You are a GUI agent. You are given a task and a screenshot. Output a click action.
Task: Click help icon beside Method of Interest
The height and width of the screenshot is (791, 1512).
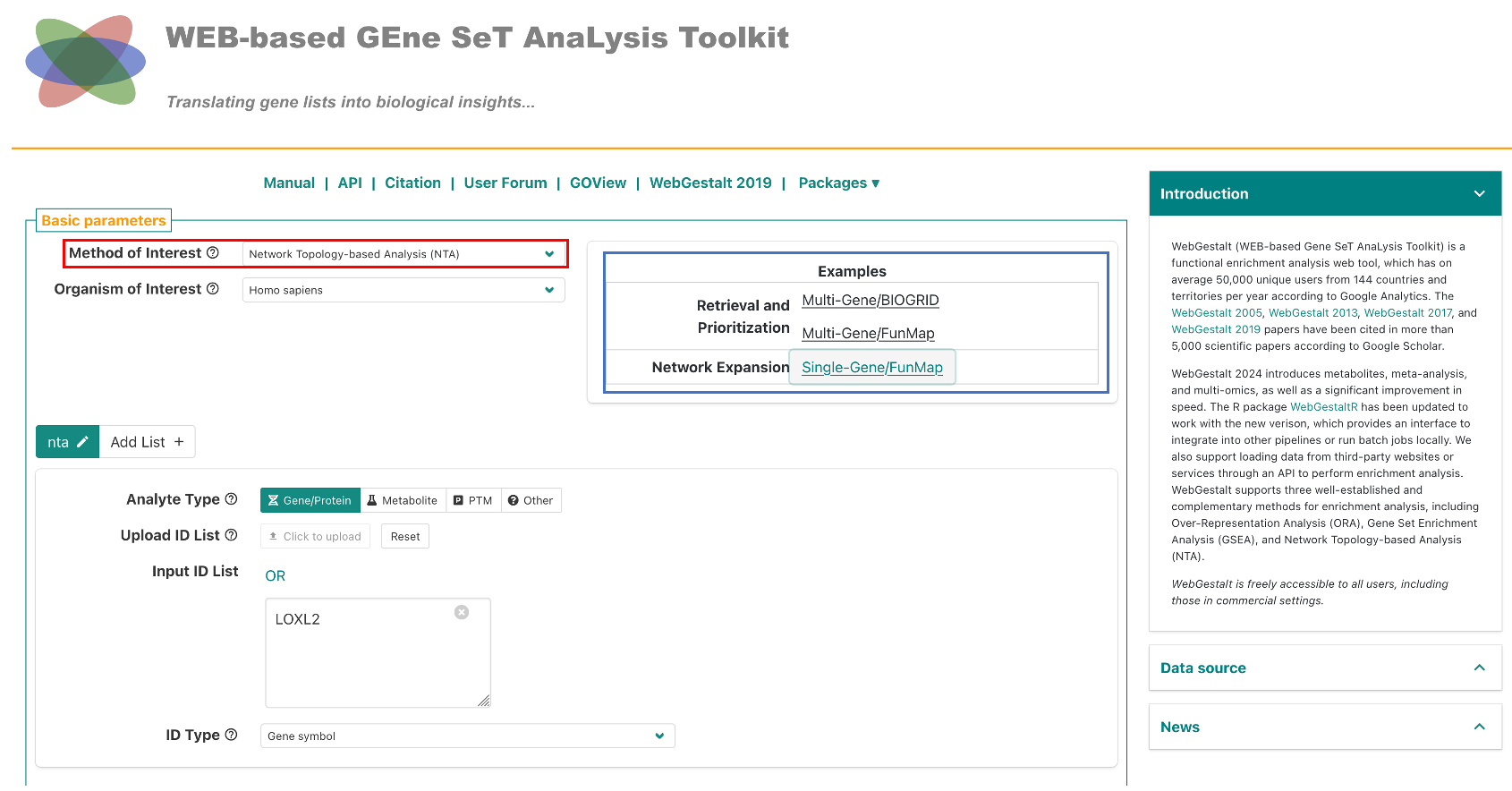213,253
